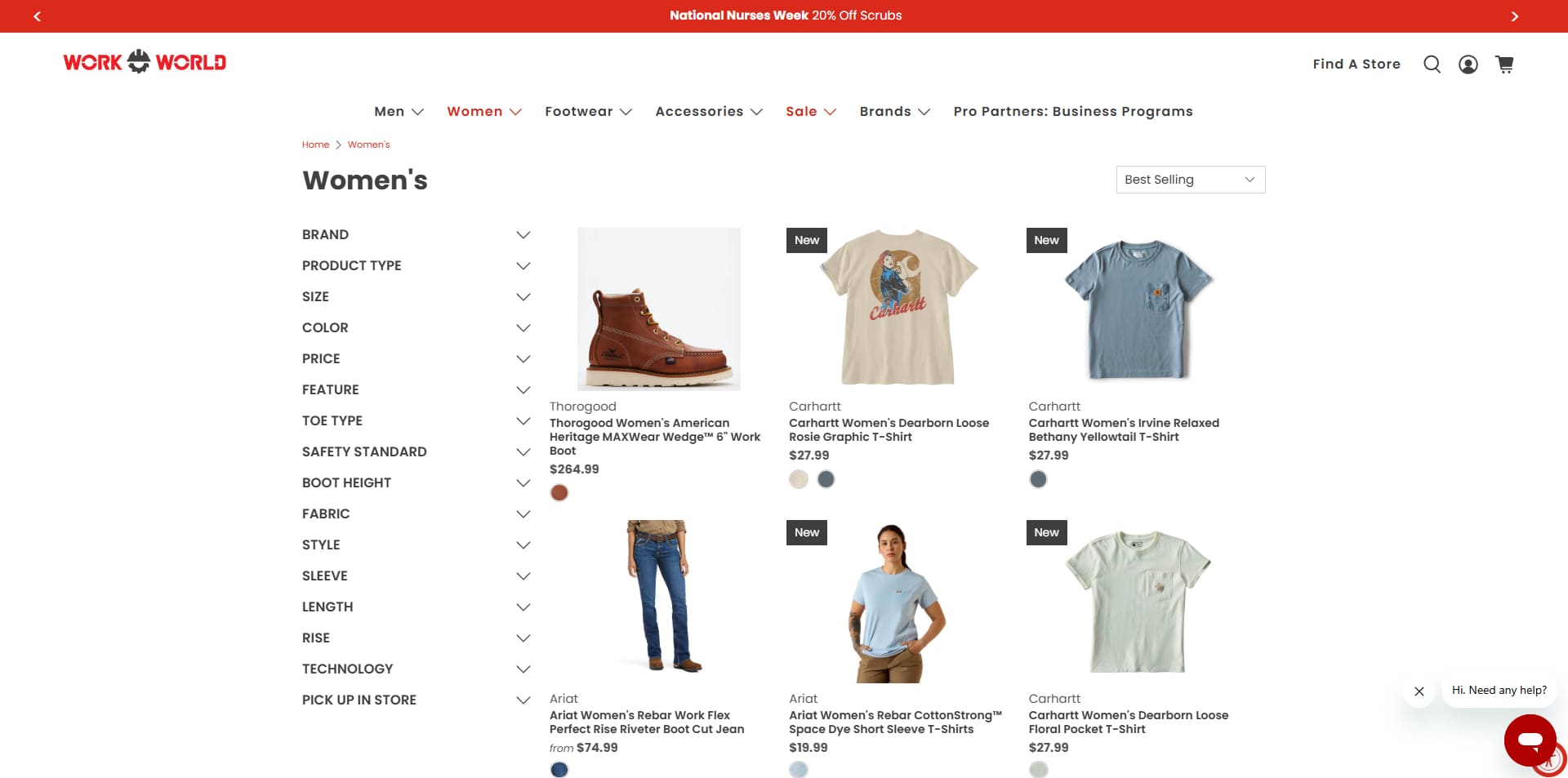
Task: Open Carhartt Dearborn Loose Floral Pocket title
Action: (1129, 722)
